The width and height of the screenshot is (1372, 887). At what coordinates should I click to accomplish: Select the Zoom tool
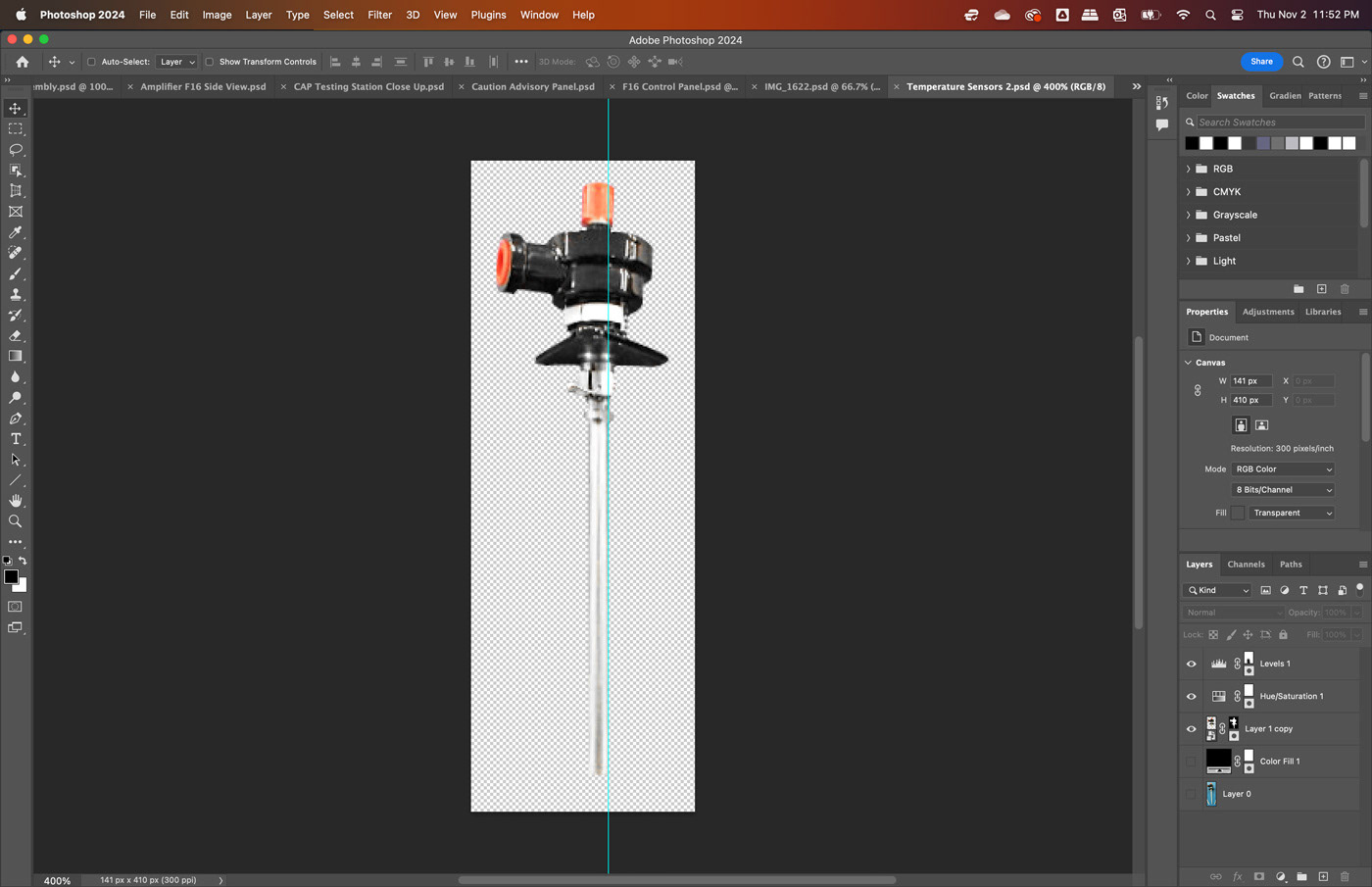[x=16, y=521]
